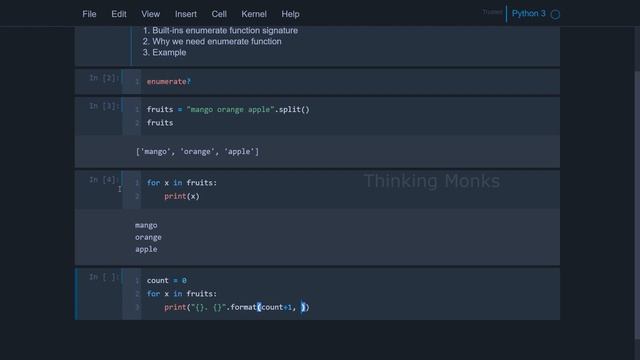Click the '3. Example' list item

tap(164, 53)
